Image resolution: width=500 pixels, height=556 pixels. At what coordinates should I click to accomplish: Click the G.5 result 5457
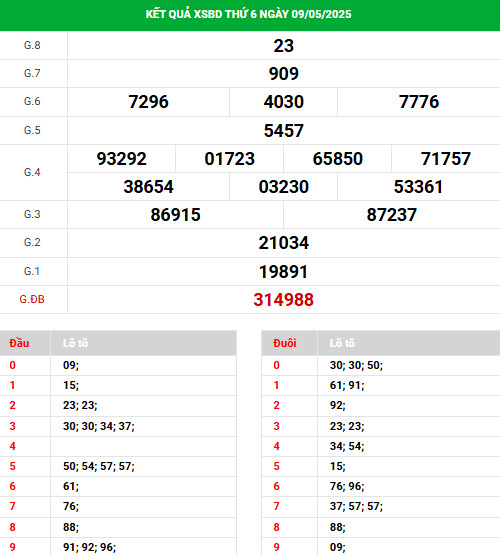284,130
